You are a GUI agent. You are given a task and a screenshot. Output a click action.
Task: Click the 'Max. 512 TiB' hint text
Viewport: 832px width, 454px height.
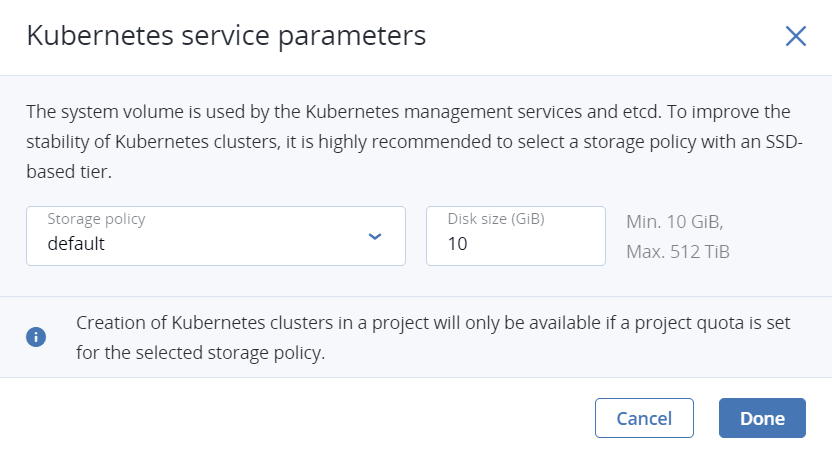tap(677, 251)
